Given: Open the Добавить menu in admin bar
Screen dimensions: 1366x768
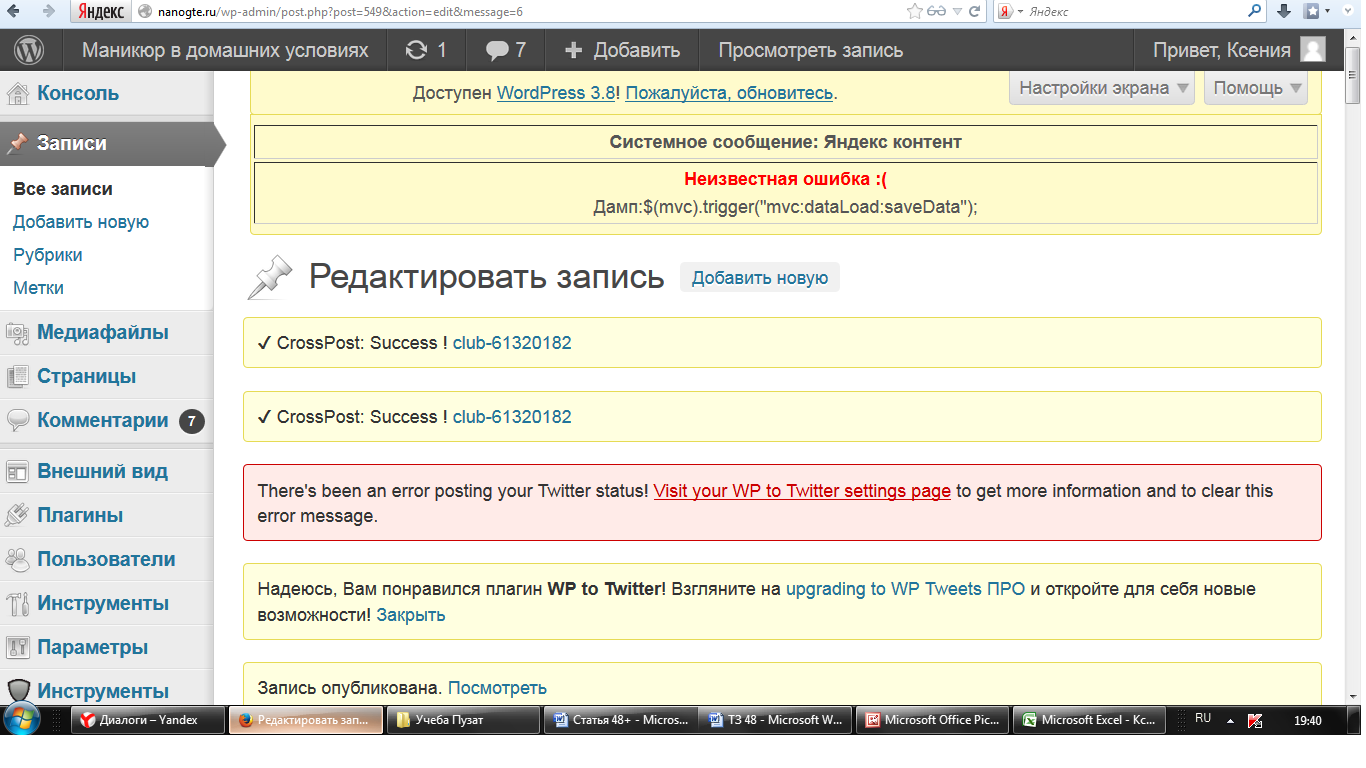Looking at the screenshot, I should pos(622,50).
